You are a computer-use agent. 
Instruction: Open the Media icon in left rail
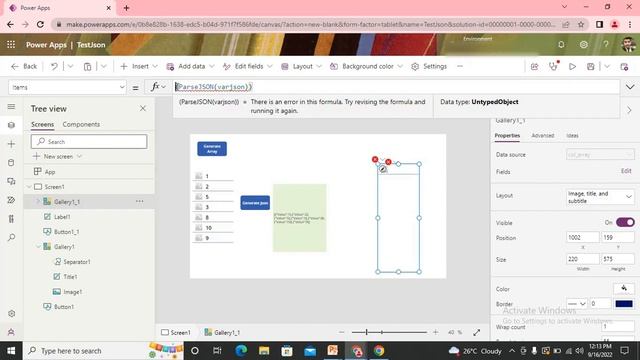click(11, 181)
